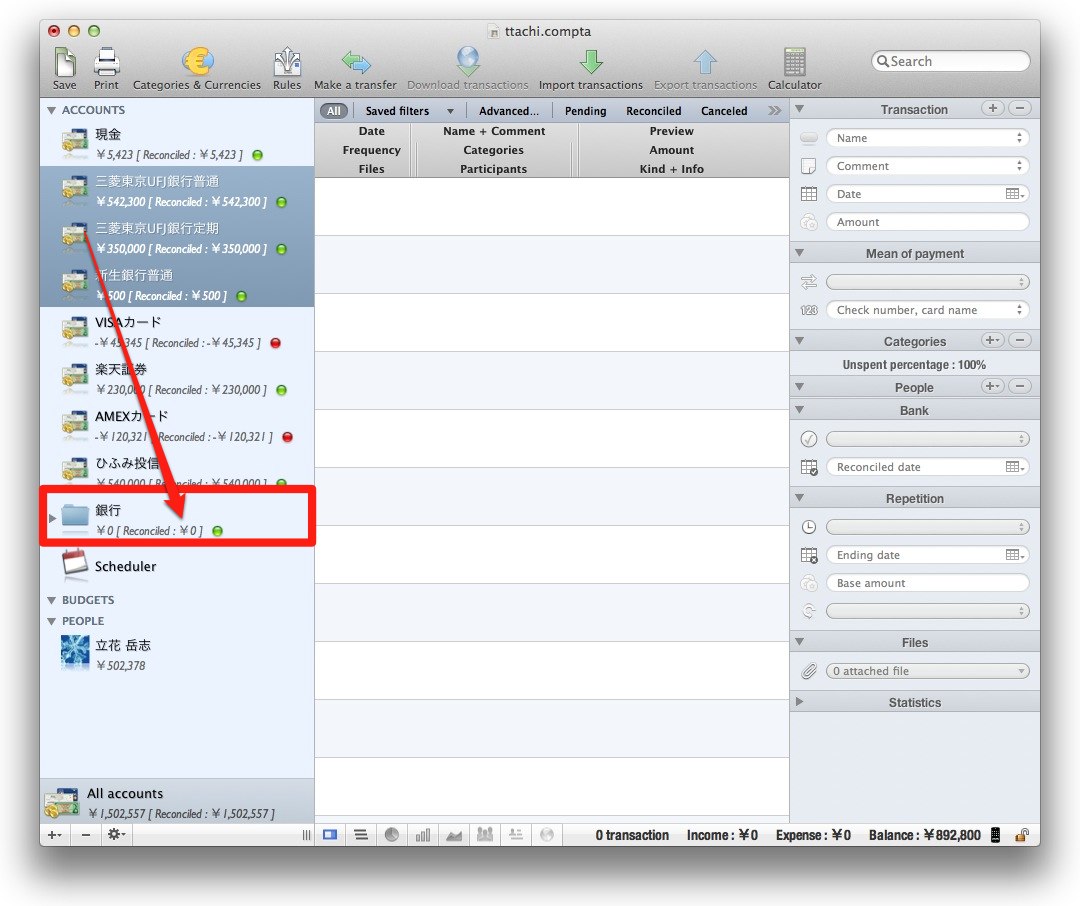Collapse the ACCOUNTS section triangle
1080x906 pixels.
(52, 110)
